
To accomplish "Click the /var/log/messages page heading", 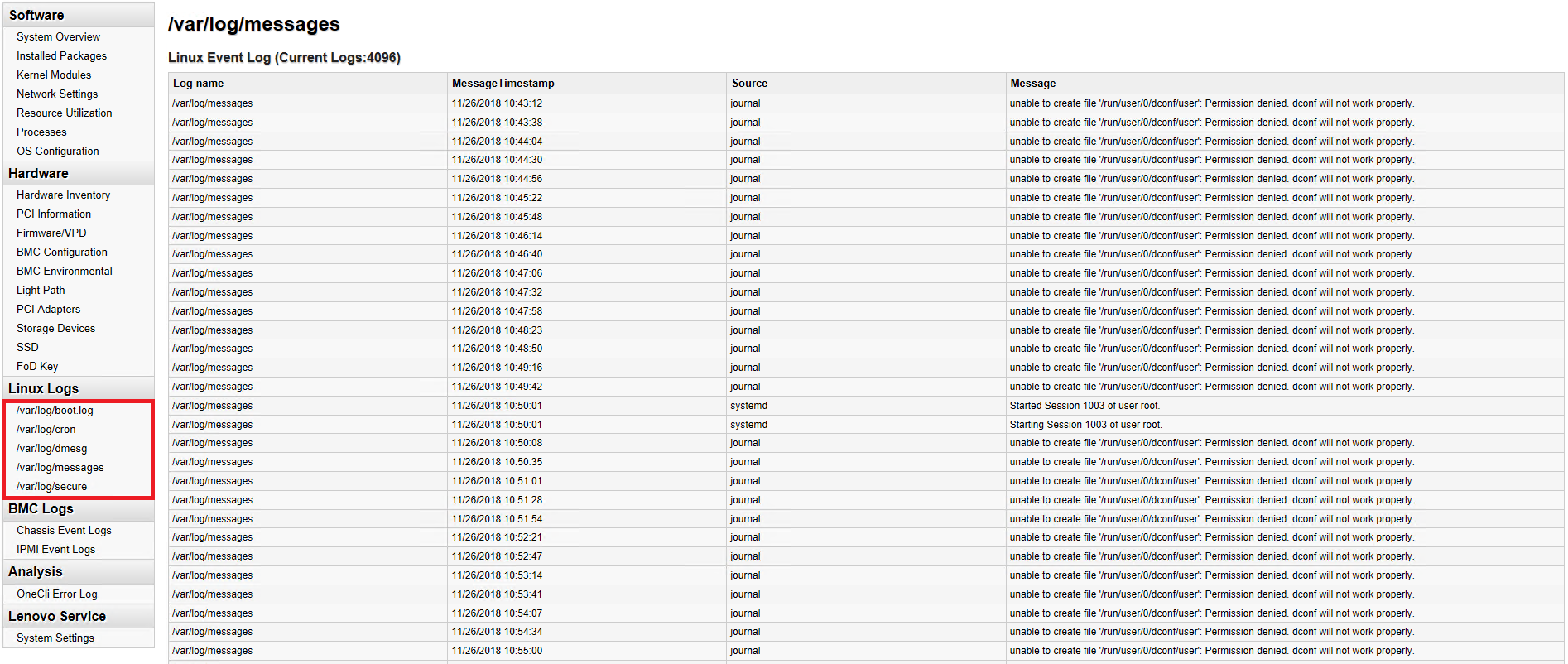I will click(x=253, y=24).
